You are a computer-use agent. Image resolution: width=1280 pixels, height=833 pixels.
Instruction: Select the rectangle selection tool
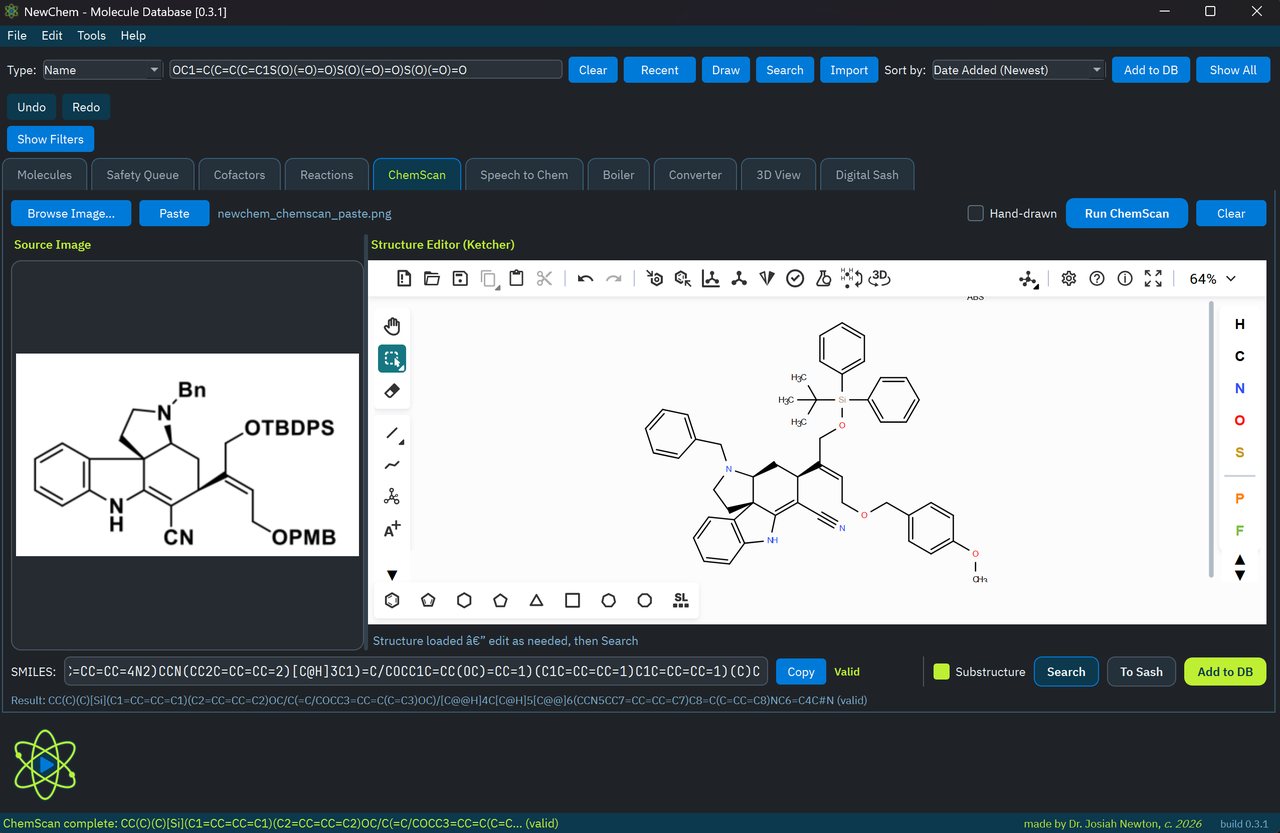[392, 358]
